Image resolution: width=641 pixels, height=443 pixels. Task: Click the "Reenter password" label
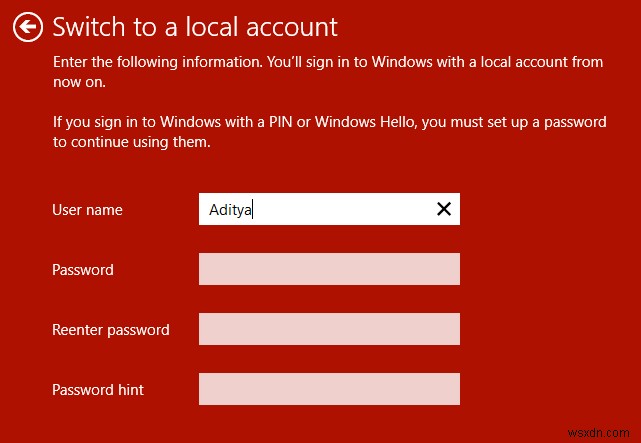111,330
